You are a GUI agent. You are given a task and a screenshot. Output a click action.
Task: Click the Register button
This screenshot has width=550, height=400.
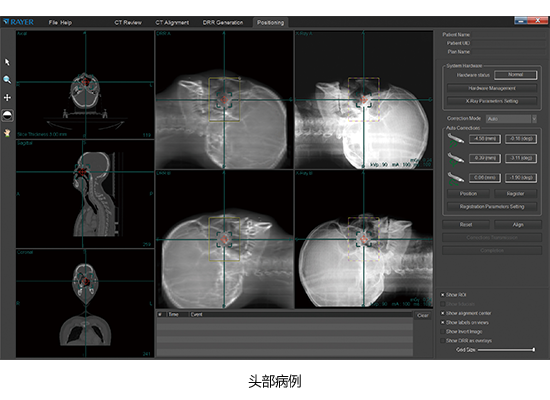coord(515,194)
